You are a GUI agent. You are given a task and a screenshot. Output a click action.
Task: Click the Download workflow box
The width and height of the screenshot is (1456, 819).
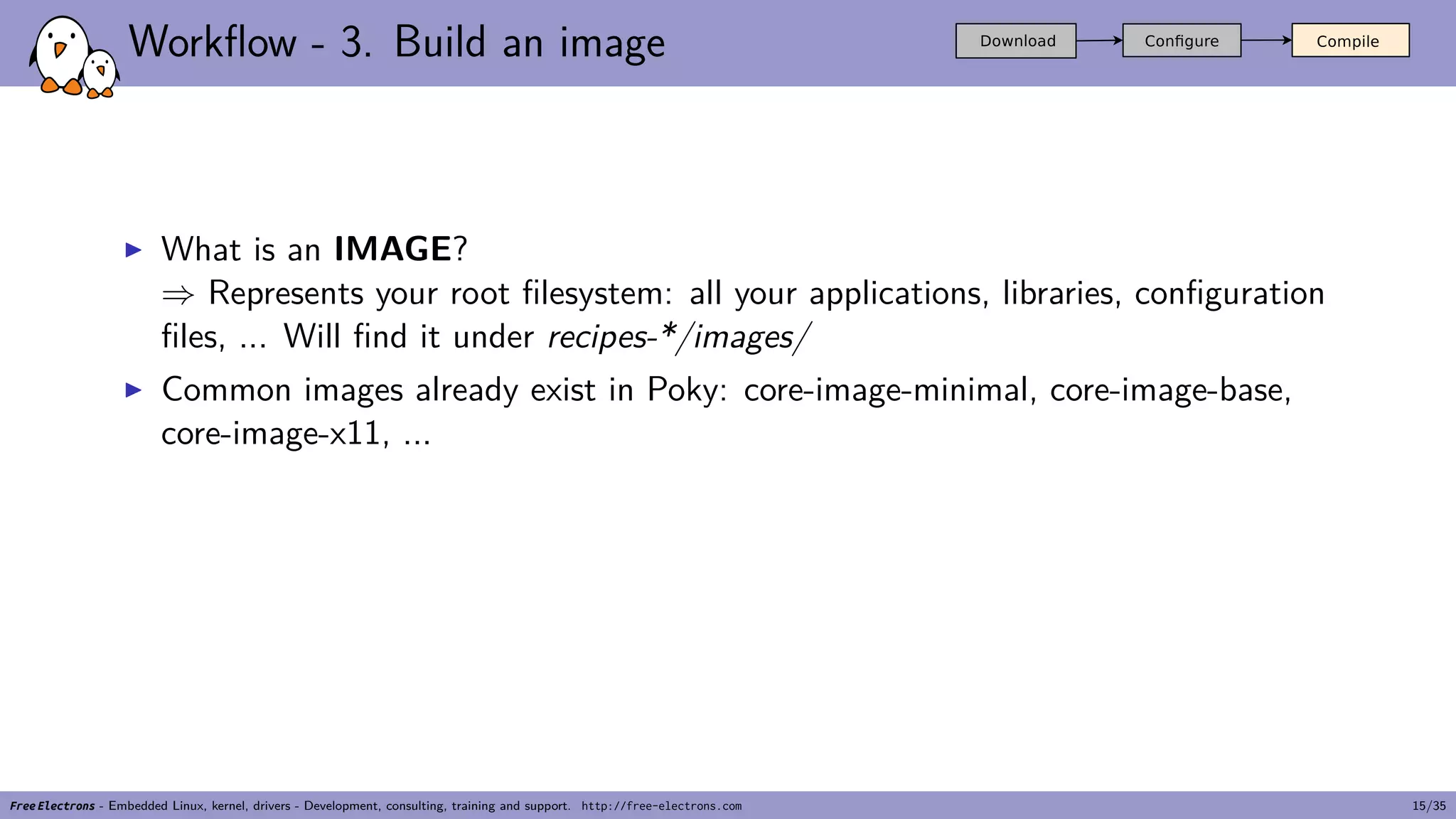(x=1016, y=41)
